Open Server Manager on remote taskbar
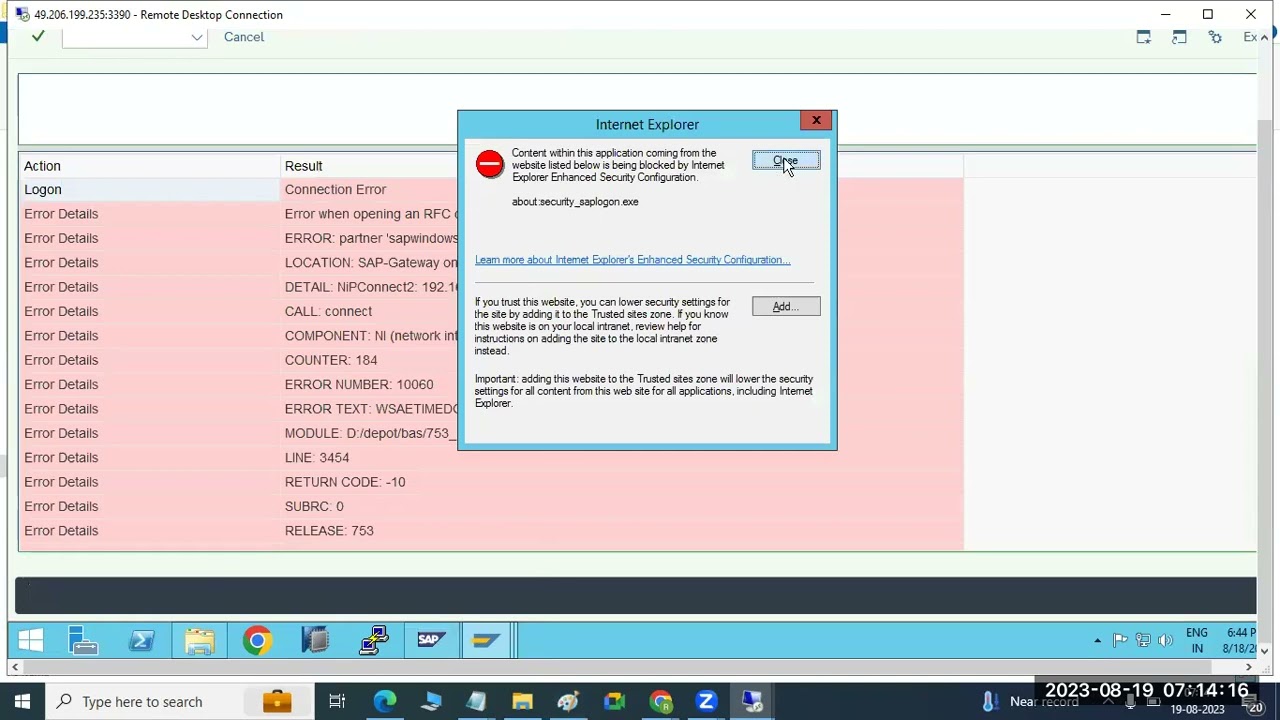1280x720 pixels. click(84, 640)
